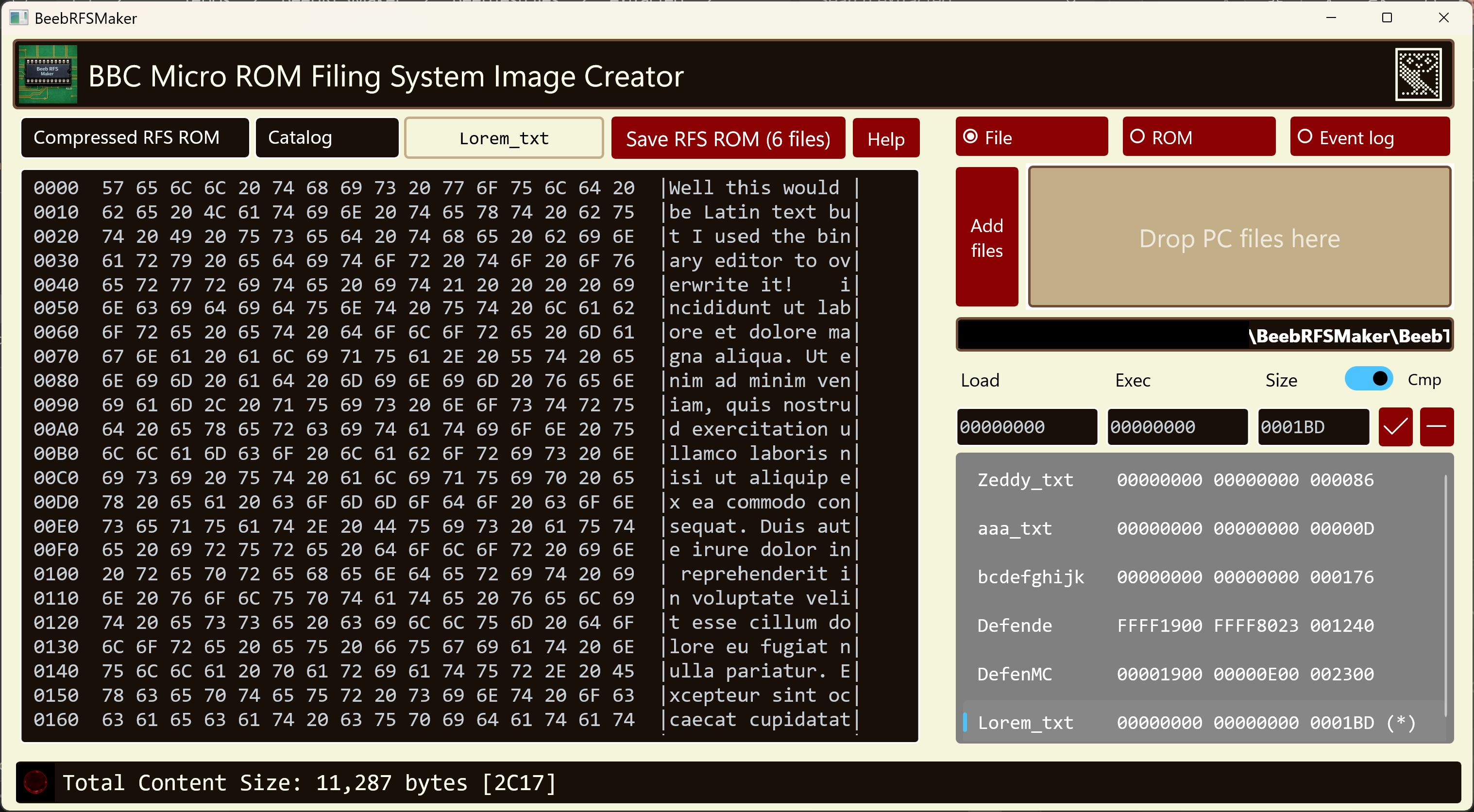Click the BeebRFSMaker chip logo icon
Image resolution: width=1474 pixels, height=812 pixels.
point(48,74)
